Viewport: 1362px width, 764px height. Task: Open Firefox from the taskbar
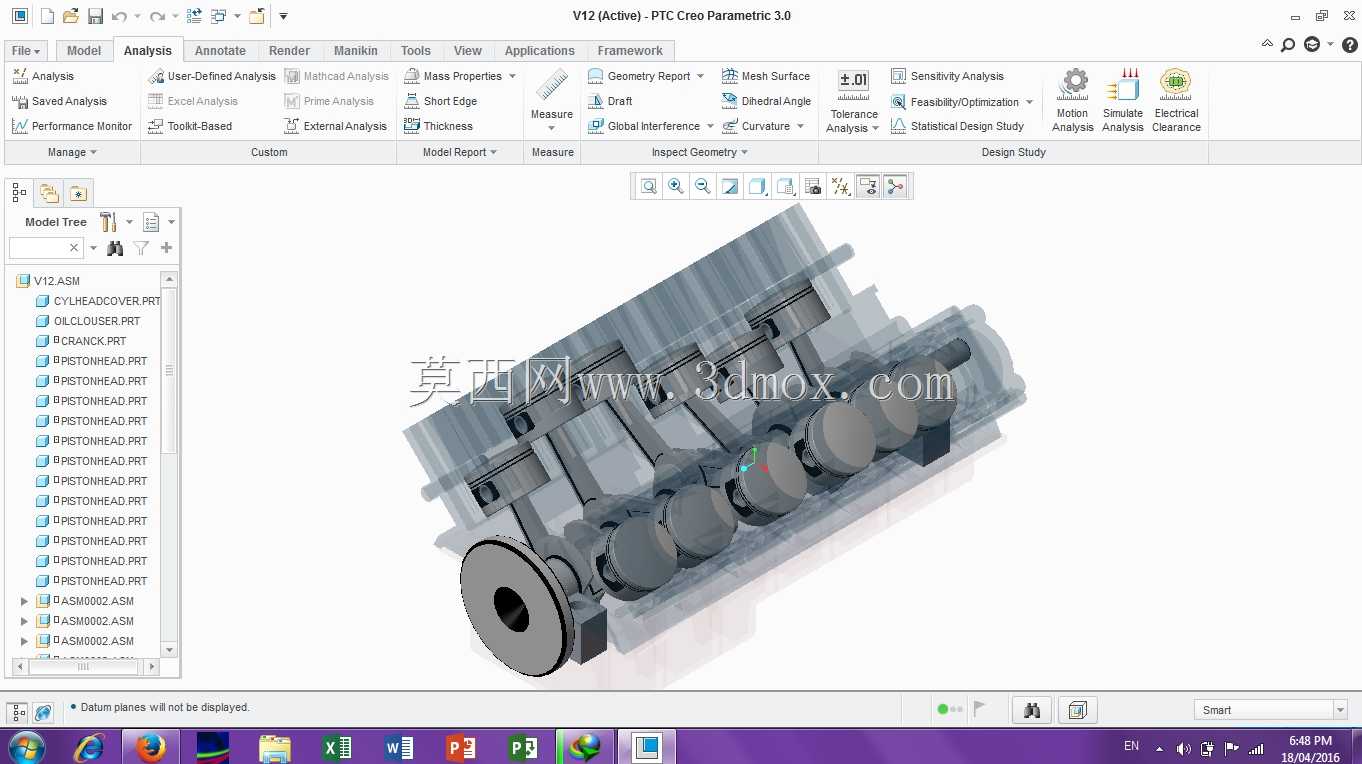[151, 747]
